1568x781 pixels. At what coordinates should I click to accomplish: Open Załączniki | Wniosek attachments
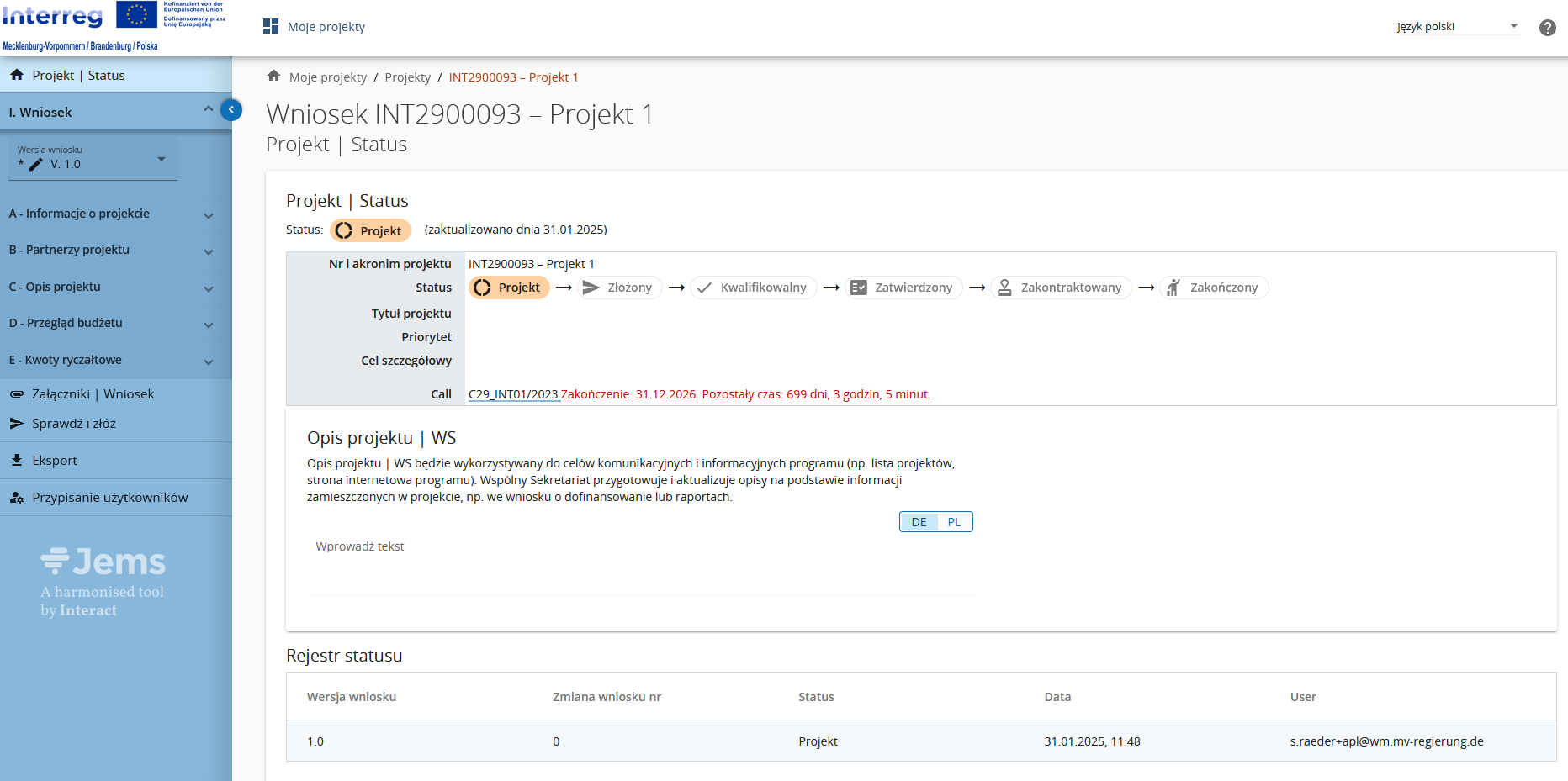pyautogui.click(x=93, y=394)
